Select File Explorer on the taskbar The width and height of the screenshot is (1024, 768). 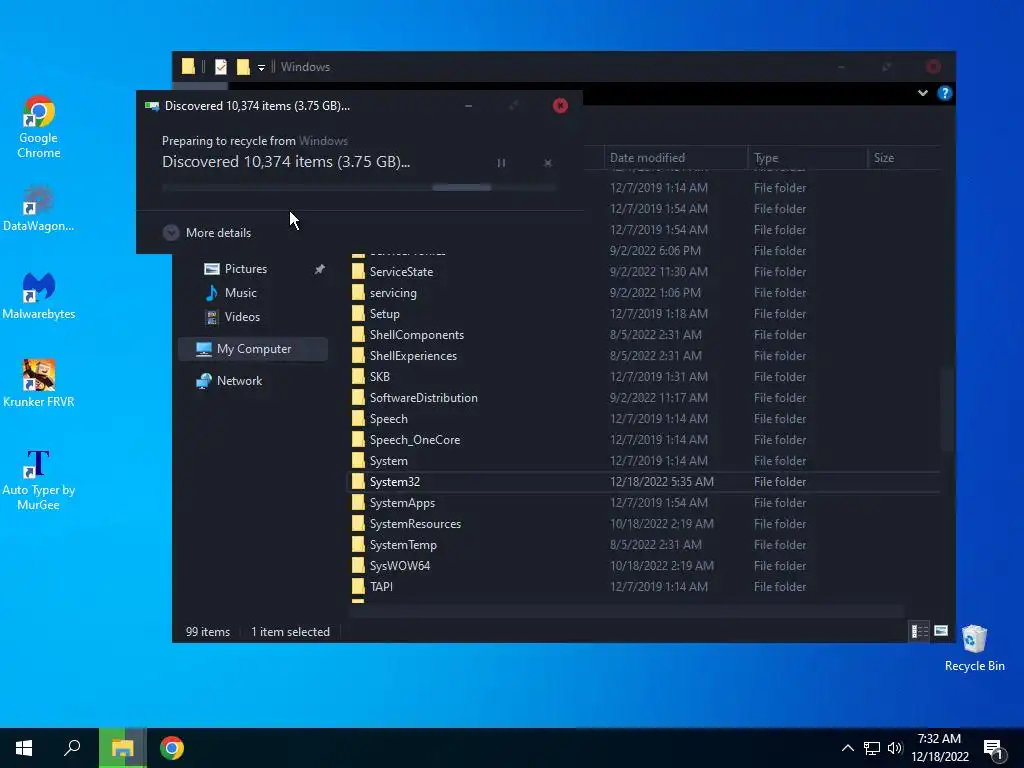[122, 748]
